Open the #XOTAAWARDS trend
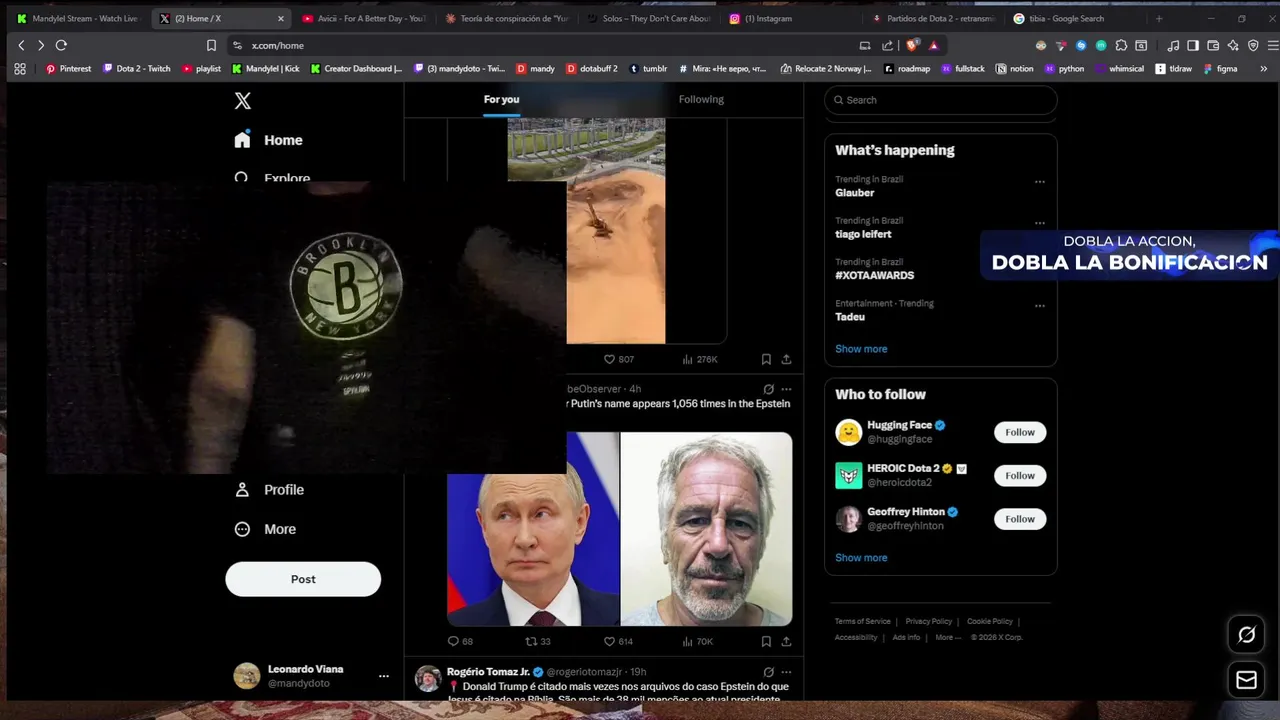The width and height of the screenshot is (1280, 720). coord(875,275)
